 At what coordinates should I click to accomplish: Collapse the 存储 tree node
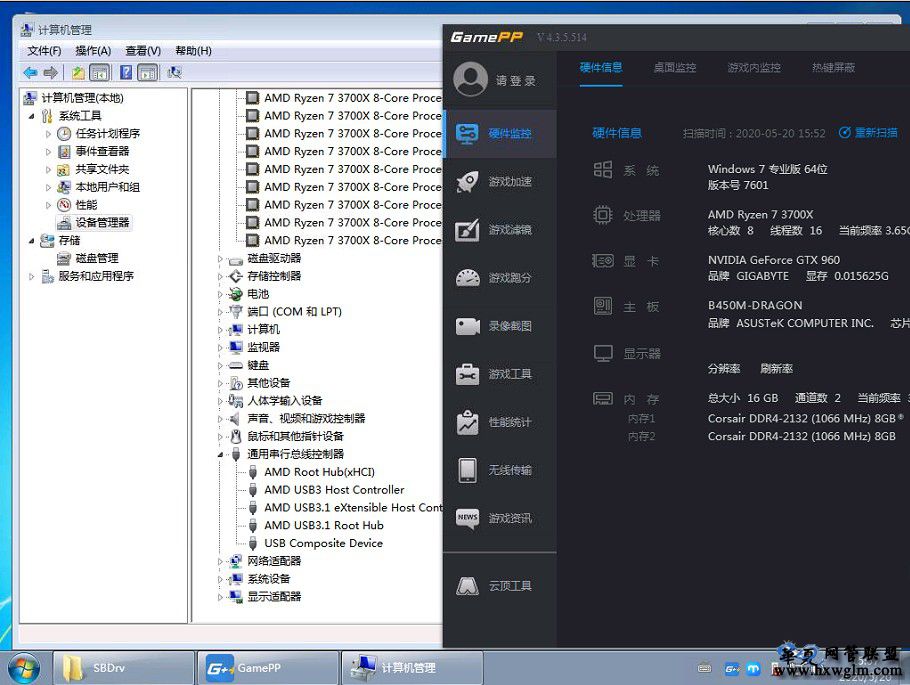point(32,241)
